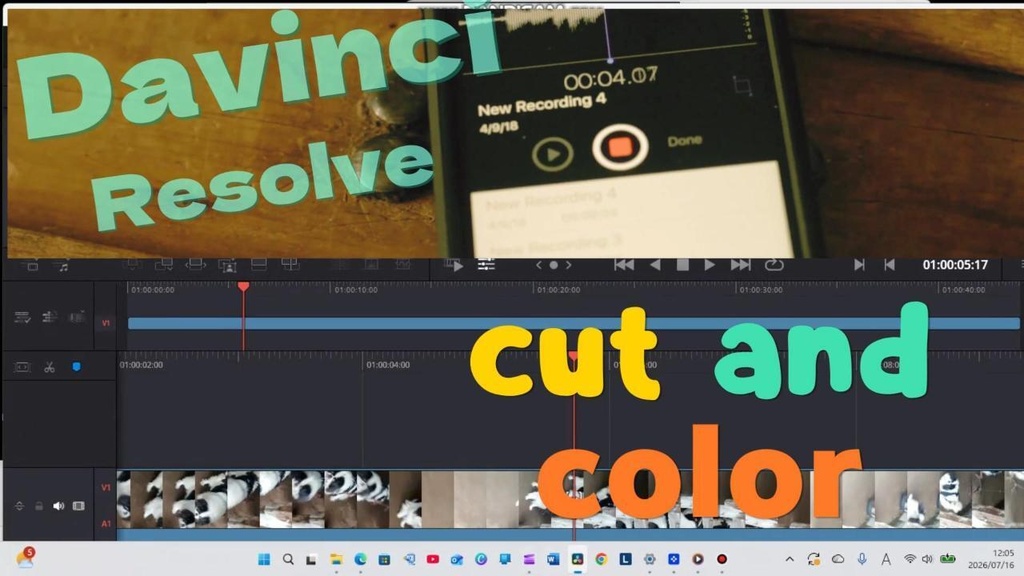Jump to the last frame with skip-forward button
The image size is (1024, 576).
pyautogui.click(x=740, y=264)
